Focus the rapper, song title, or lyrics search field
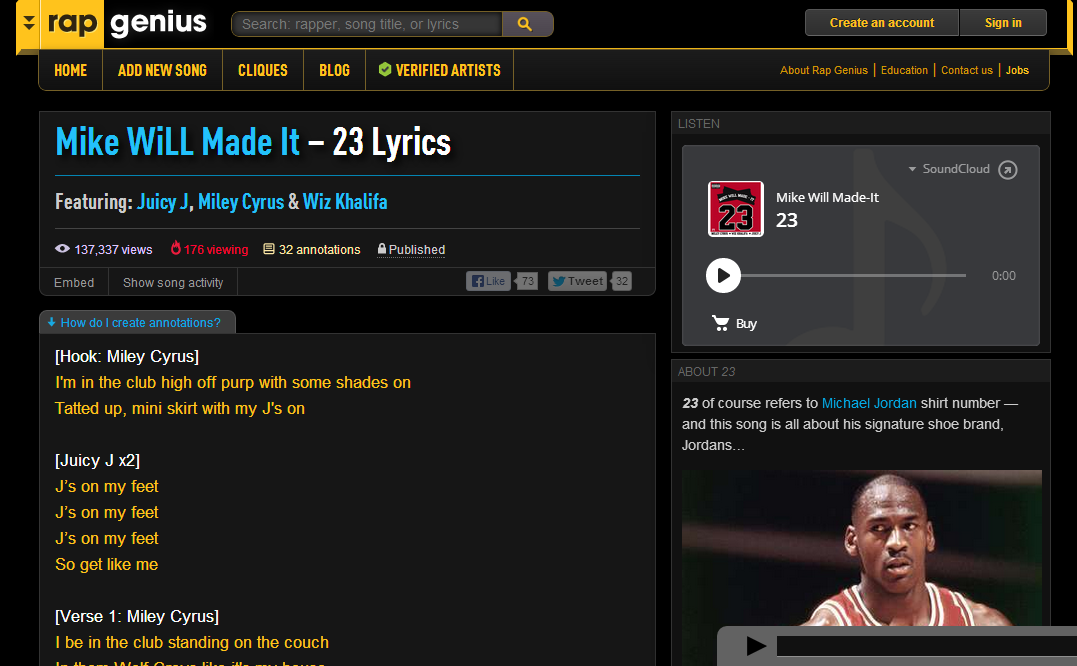Screen dimensions: 1077x666 (367, 24)
